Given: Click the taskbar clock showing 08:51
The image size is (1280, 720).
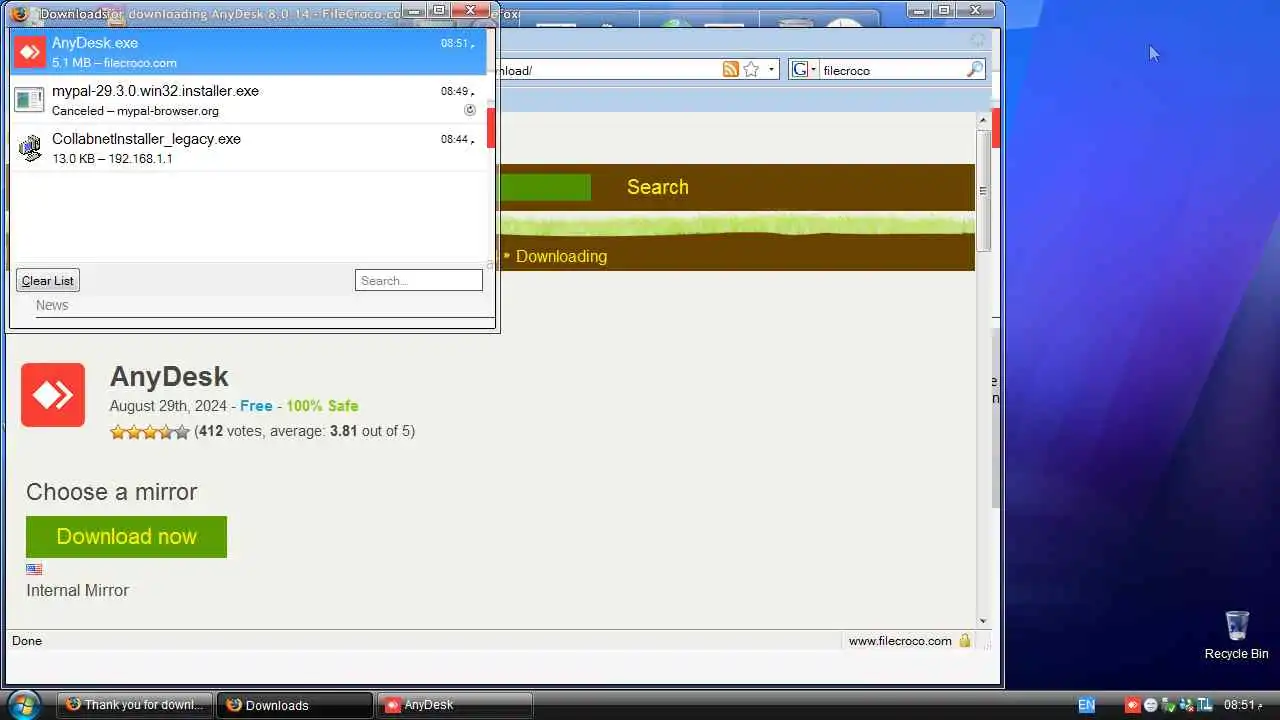Looking at the screenshot, I should tap(1243, 705).
